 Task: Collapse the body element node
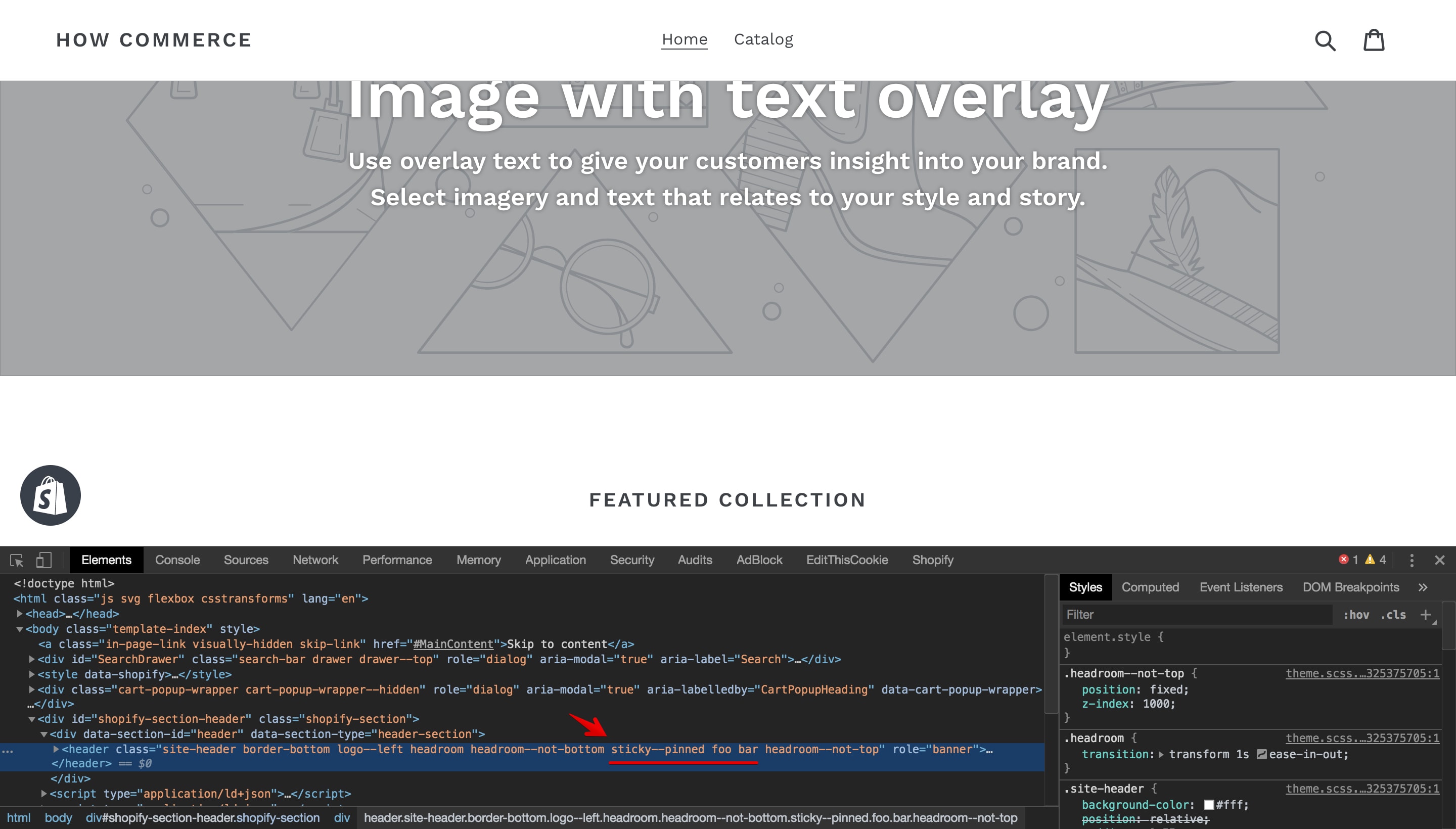click(19, 629)
